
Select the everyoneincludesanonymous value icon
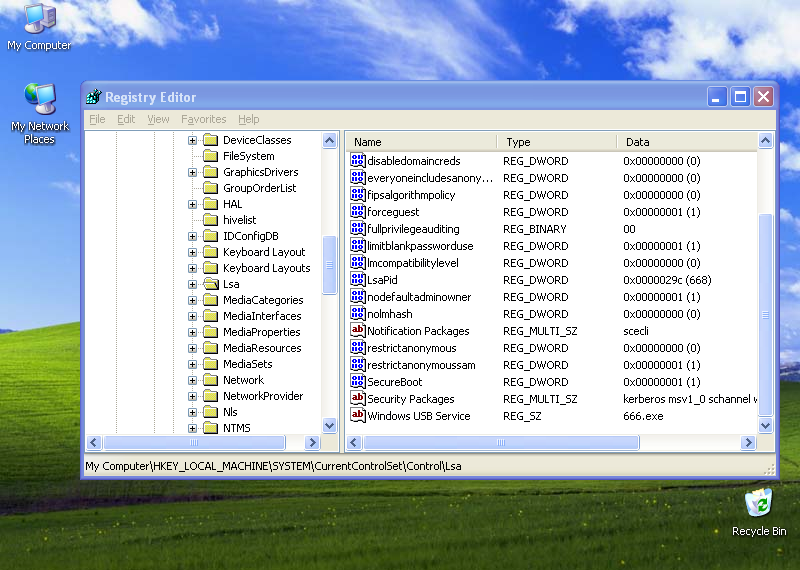pyautogui.click(x=358, y=178)
